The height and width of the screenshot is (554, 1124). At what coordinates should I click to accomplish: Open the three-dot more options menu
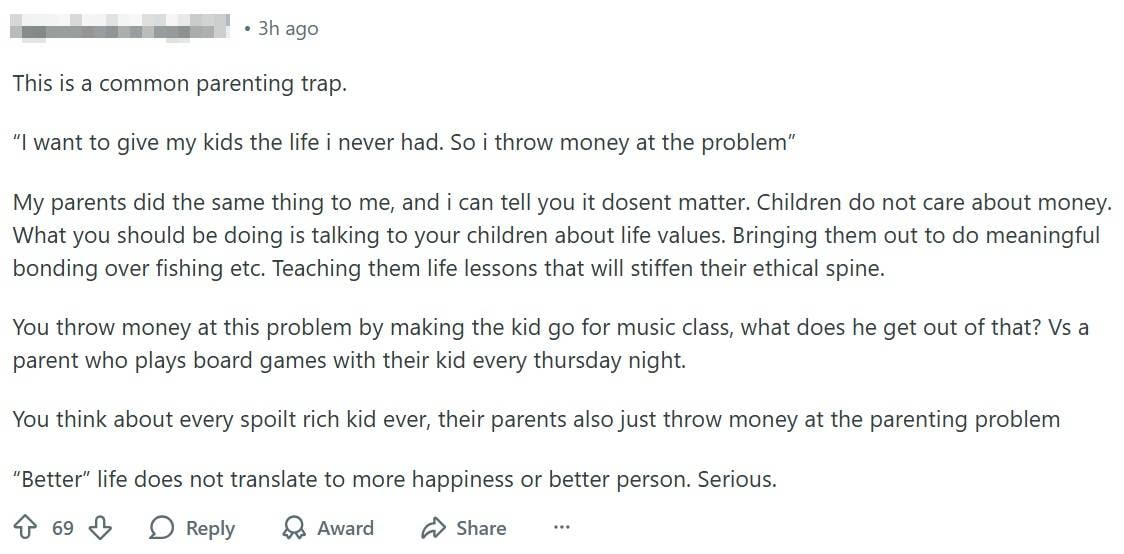(561, 528)
